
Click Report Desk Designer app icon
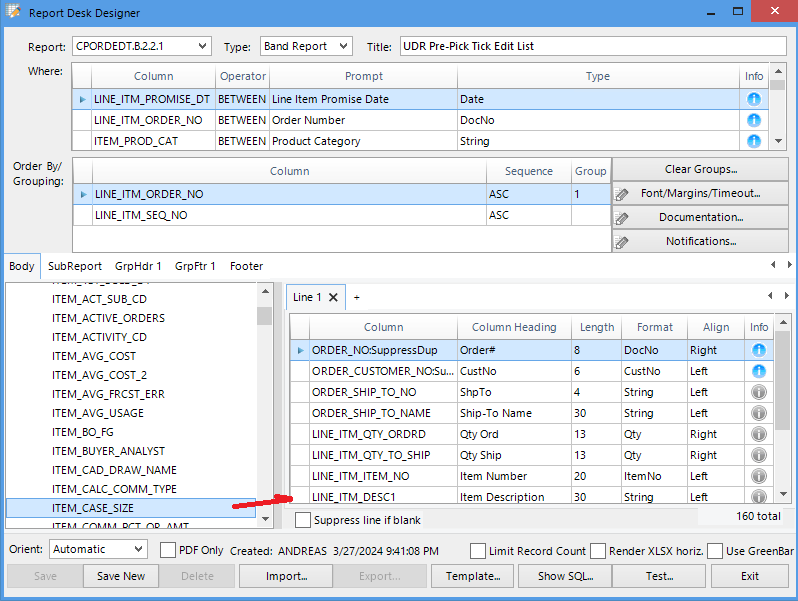13,11
